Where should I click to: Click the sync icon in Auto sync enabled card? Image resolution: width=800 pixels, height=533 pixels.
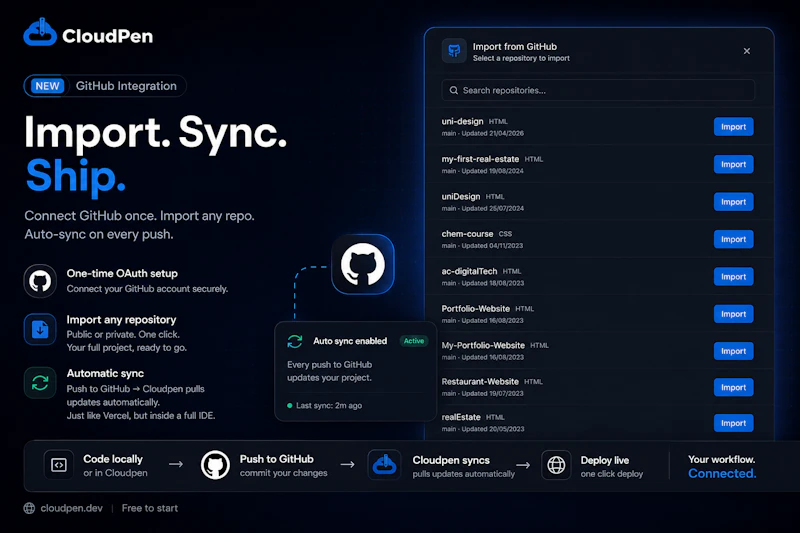(x=295, y=341)
